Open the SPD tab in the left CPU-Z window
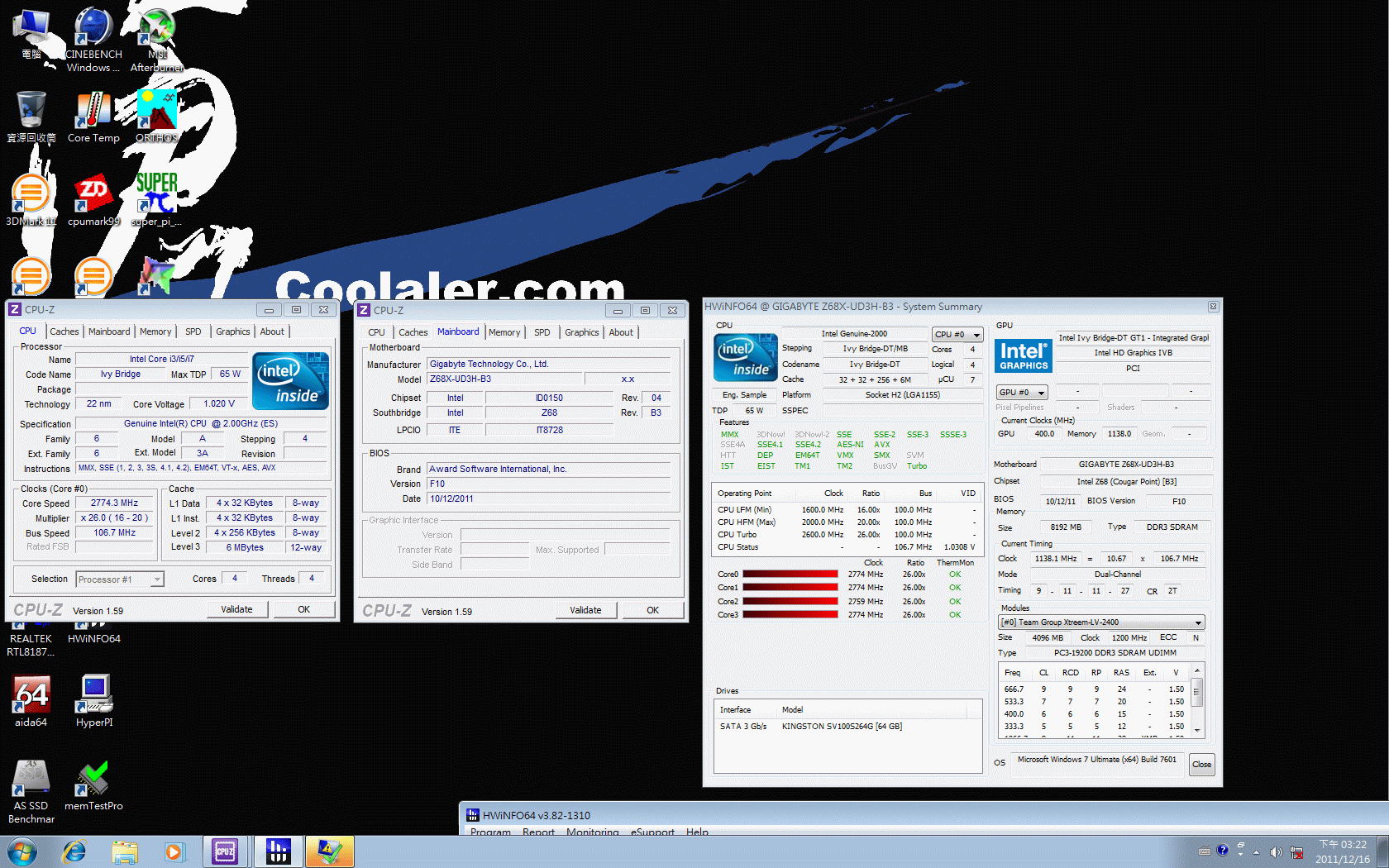The height and width of the screenshot is (868, 1389). pyautogui.click(x=193, y=331)
